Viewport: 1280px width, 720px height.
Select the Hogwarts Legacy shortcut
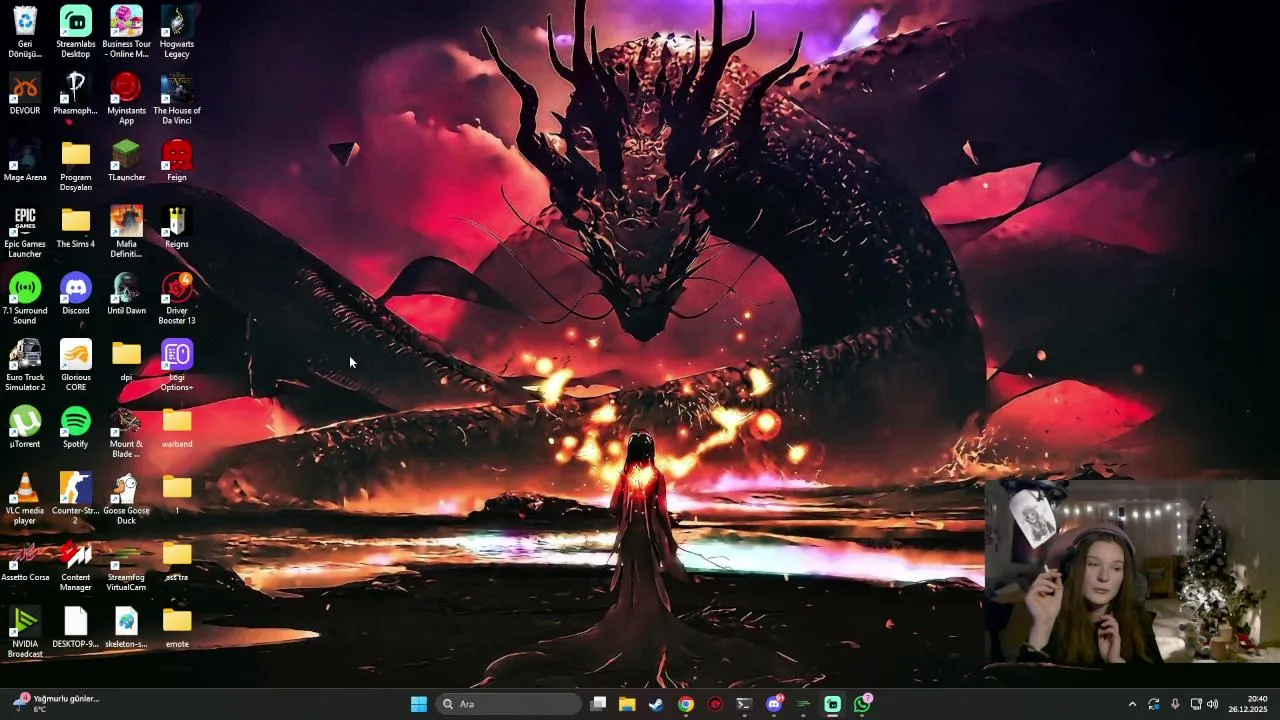pyautogui.click(x=177, y=32)
